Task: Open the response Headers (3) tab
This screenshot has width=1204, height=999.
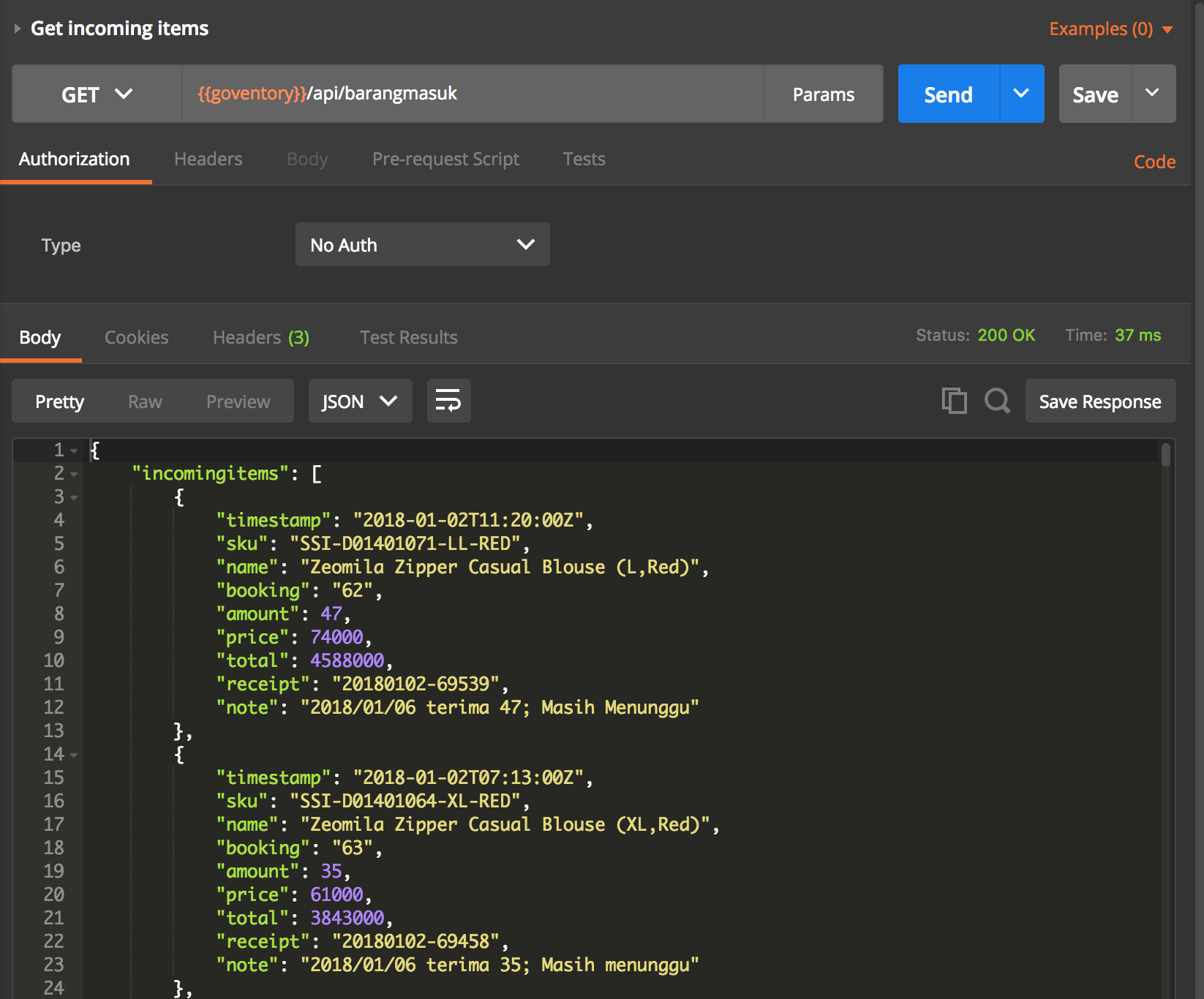Action: tap(261, 337)
